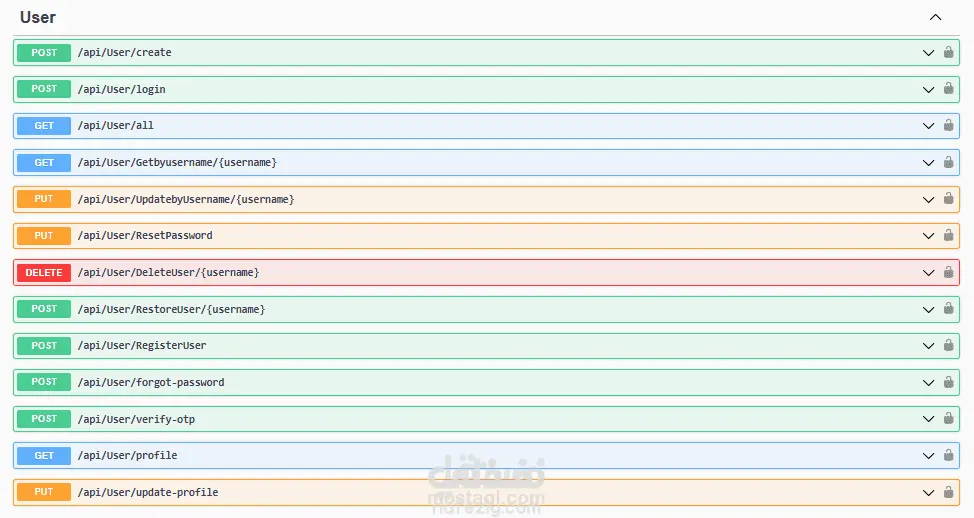Expand the ResetPassword endpoint chevron
The height and width of the screenshot is (518, 974).
[x=929, y=236]
